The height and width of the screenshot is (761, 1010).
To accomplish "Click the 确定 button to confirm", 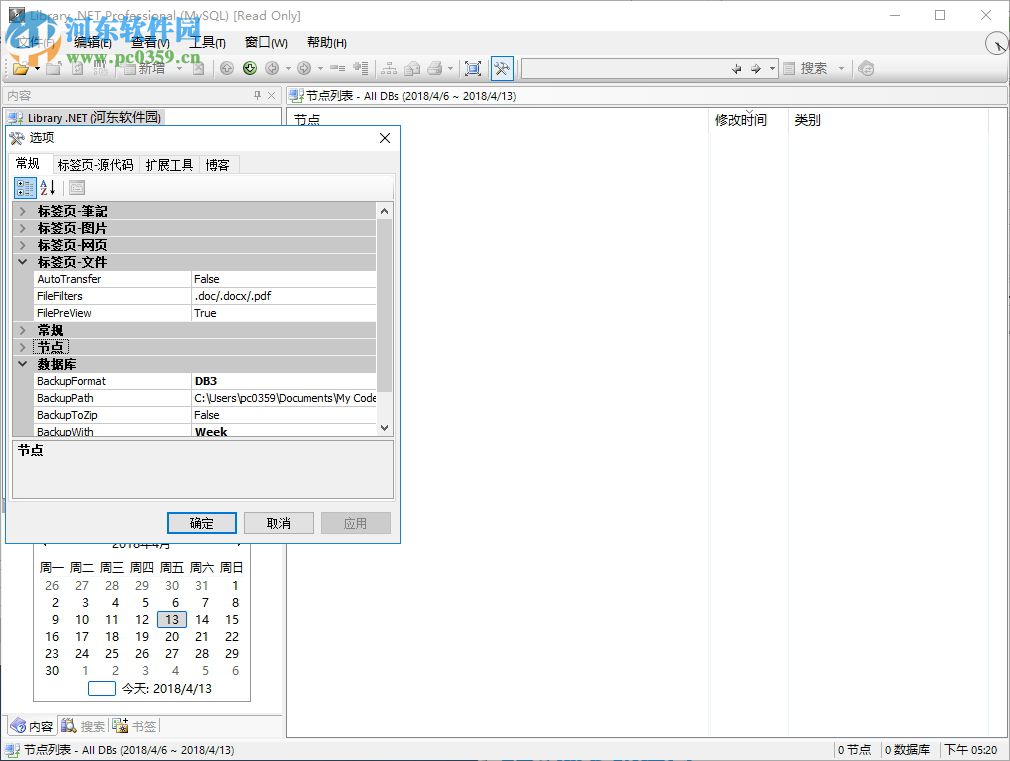I will tap(201, 522).
